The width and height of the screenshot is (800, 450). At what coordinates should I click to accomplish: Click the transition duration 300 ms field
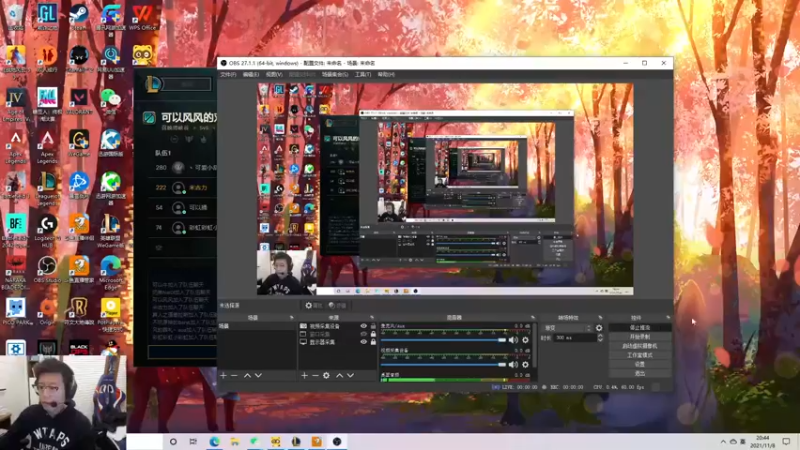point(575,338)
